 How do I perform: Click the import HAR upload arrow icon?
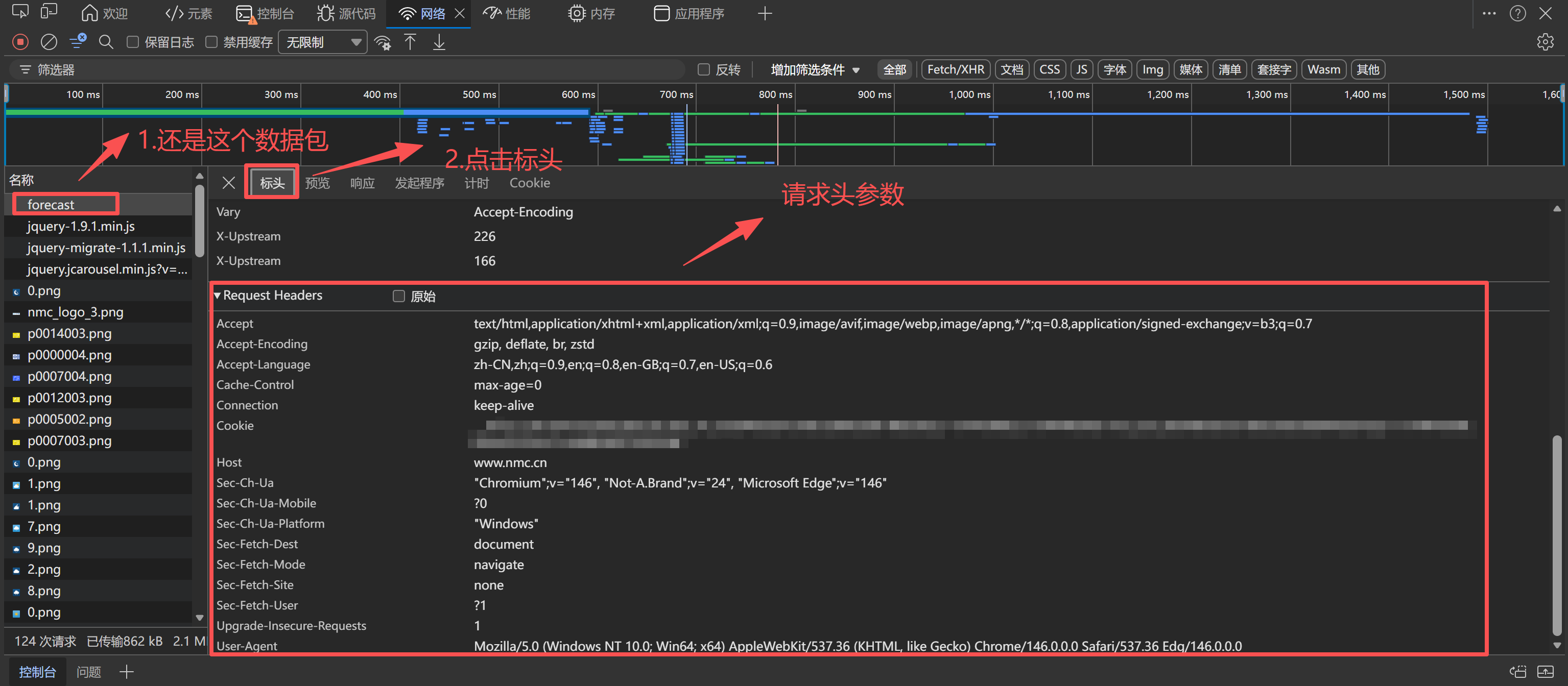410,42
